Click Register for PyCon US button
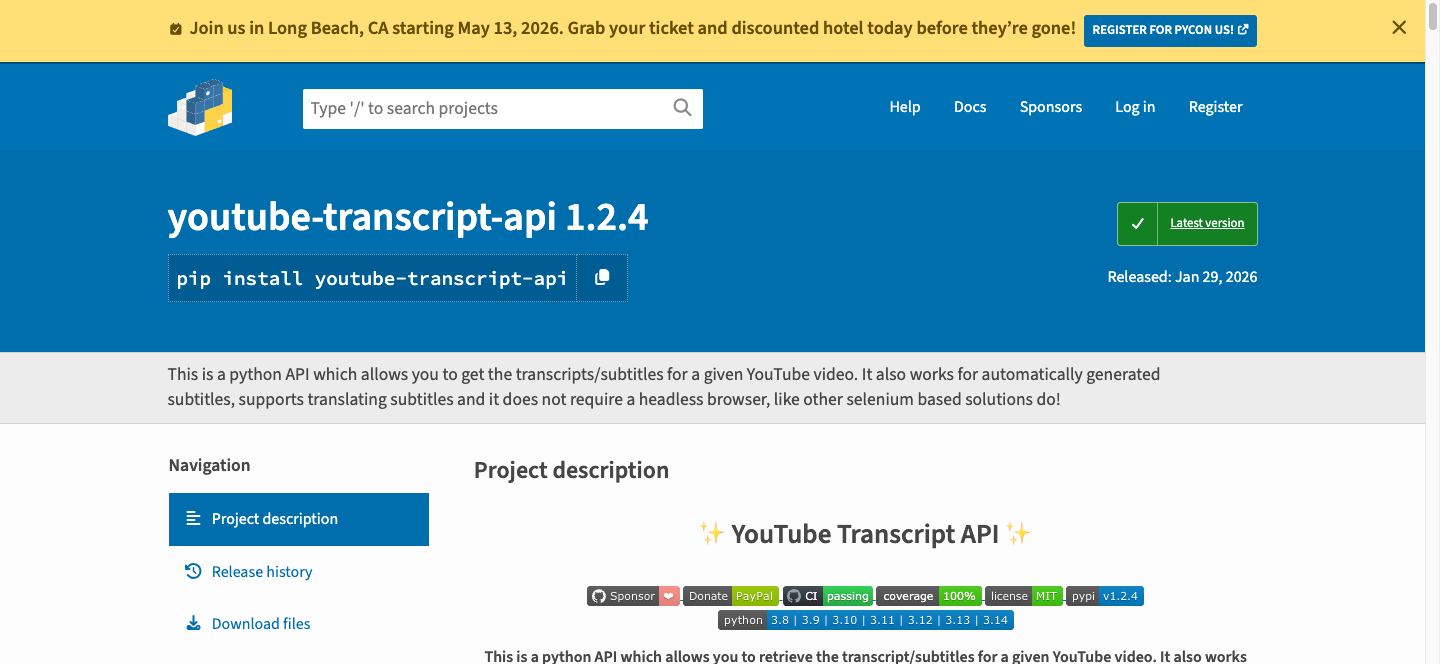 coord(1170,30)
